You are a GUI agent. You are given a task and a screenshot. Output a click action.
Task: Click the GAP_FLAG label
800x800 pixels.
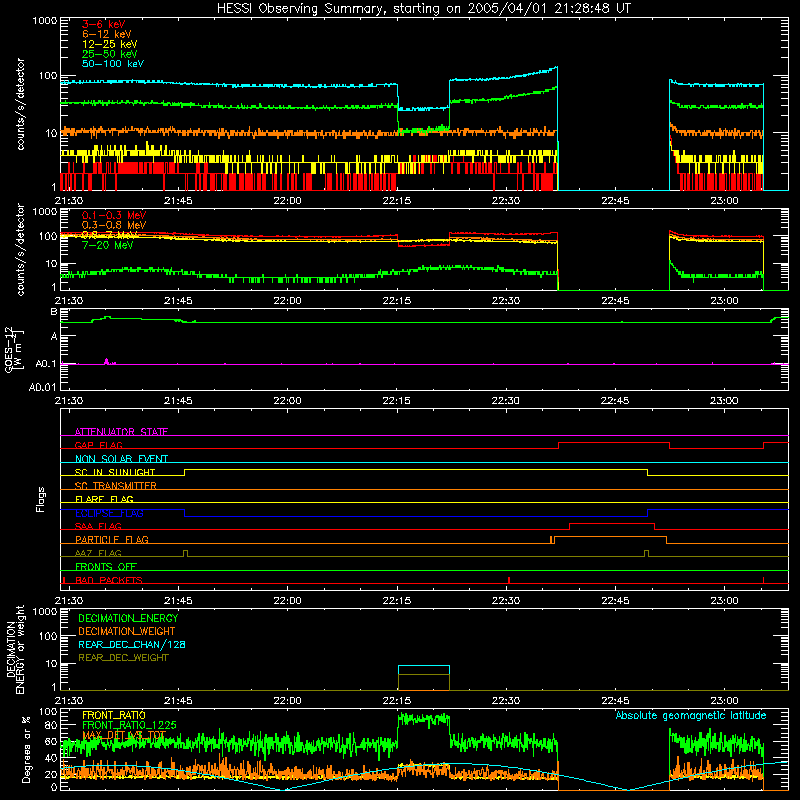coord(98,445)
